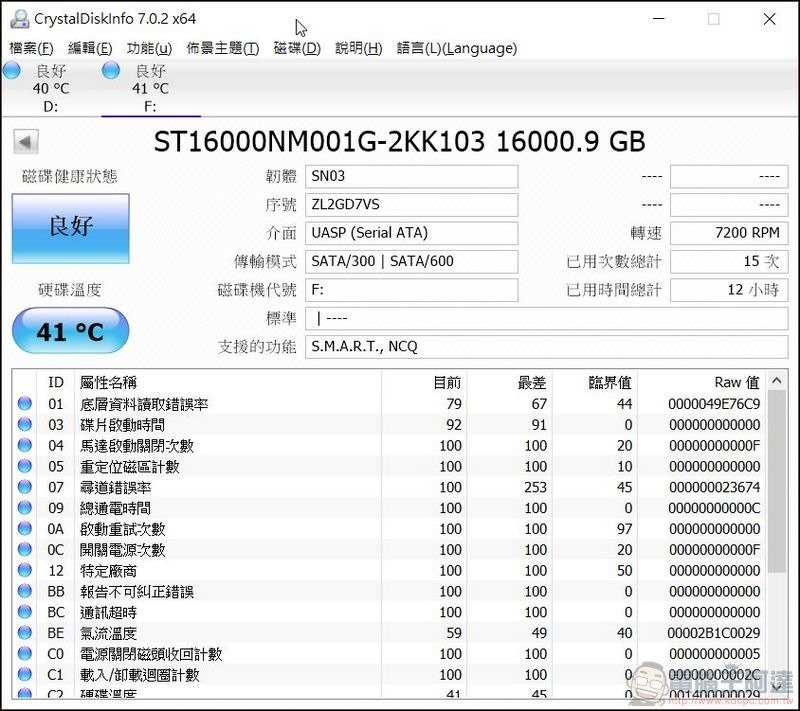
Task: Open the 磁碟(D) menu
Action: coord(297,48)
